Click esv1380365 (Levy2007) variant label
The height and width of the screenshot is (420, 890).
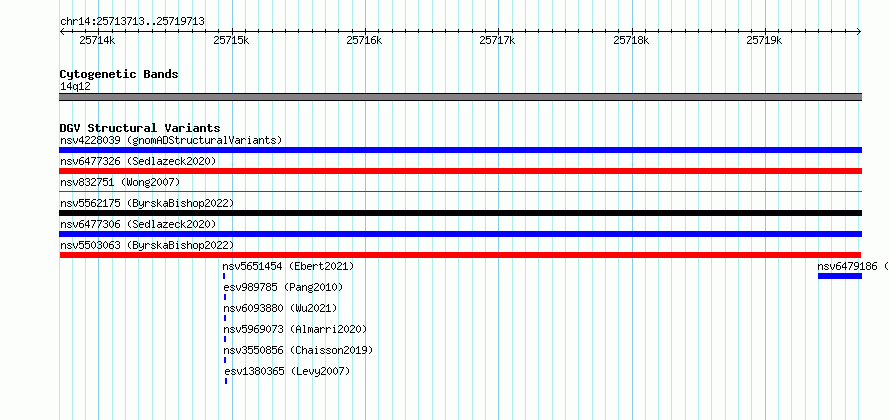[287, 371]
